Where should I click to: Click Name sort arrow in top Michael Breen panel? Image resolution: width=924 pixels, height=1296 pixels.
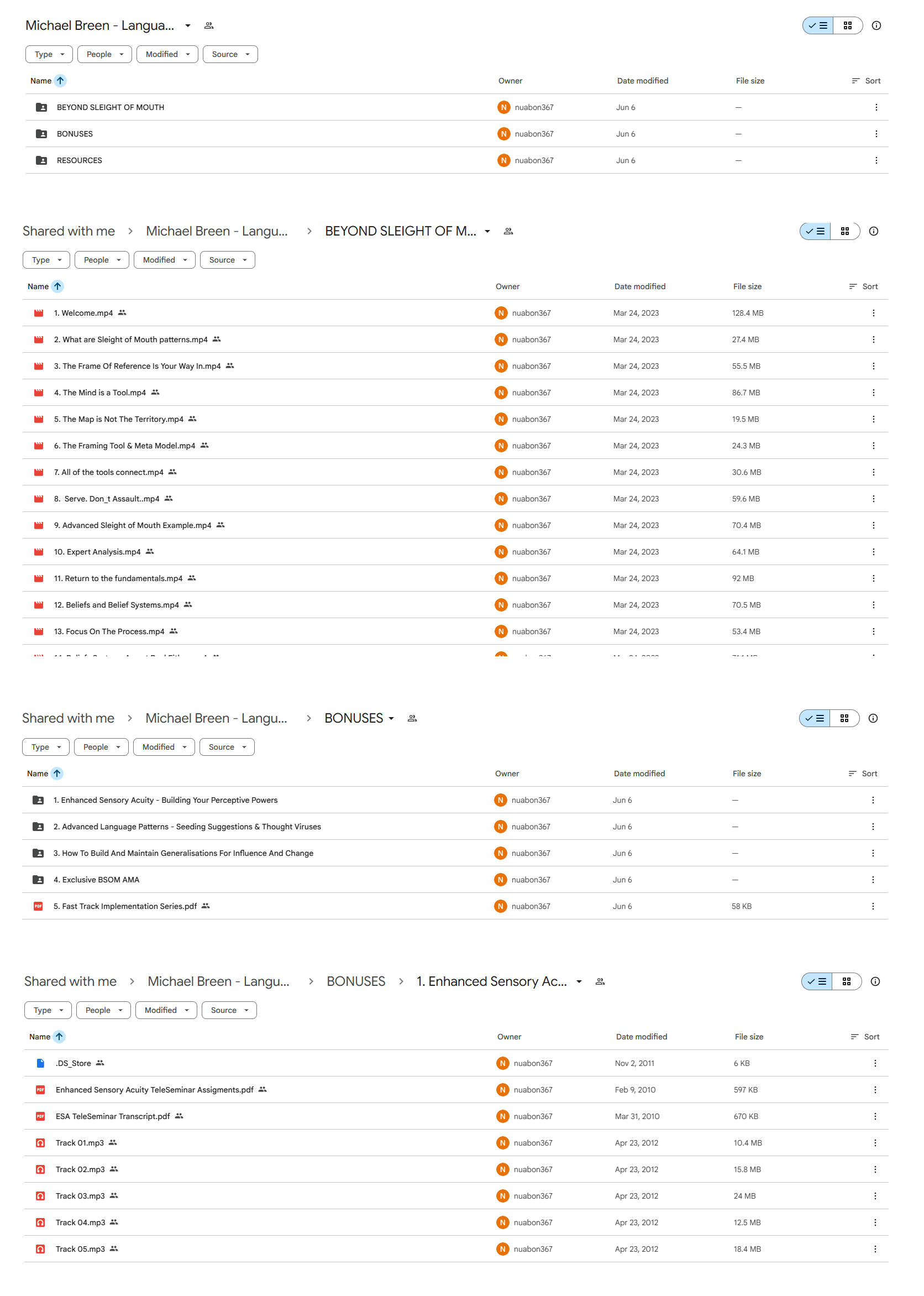click(60, 81)
